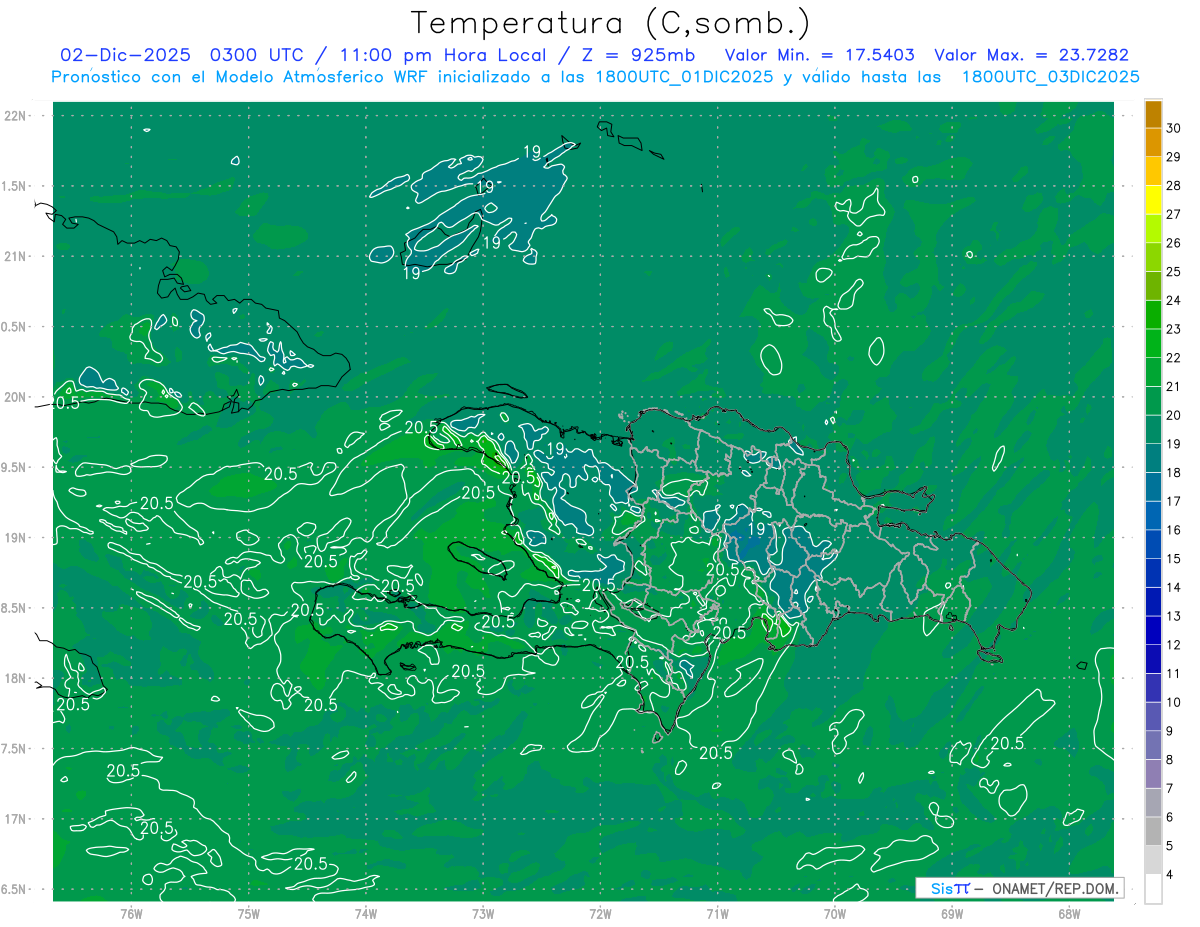Click the 1800UTC_03DIC2025 valid-until text
This screenshot has width=1200, height=927.
[x=1050, y=77]
